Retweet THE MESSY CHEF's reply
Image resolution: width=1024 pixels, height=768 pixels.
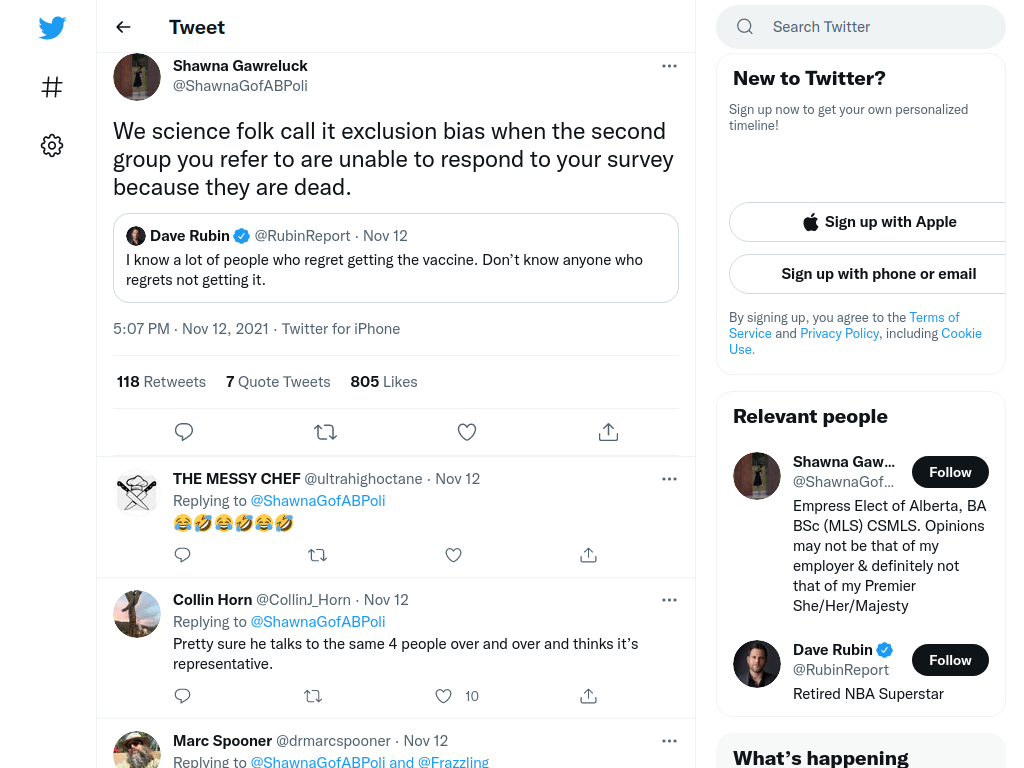click(317, 555)
